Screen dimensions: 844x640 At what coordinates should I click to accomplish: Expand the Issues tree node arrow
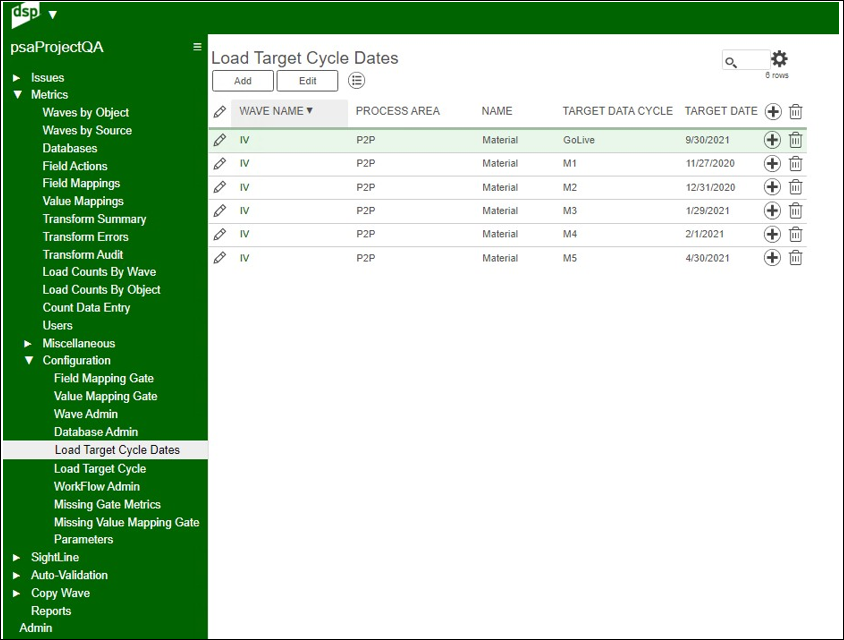click(17, 78)
